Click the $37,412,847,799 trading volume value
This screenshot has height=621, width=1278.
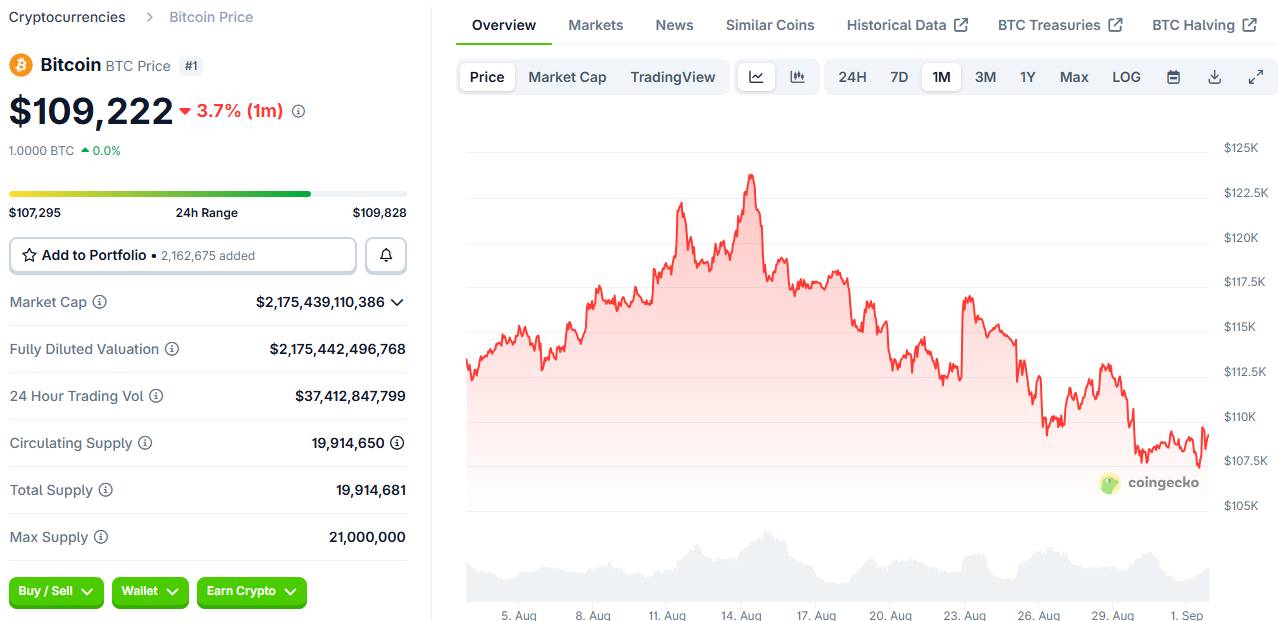coord(350,396)
